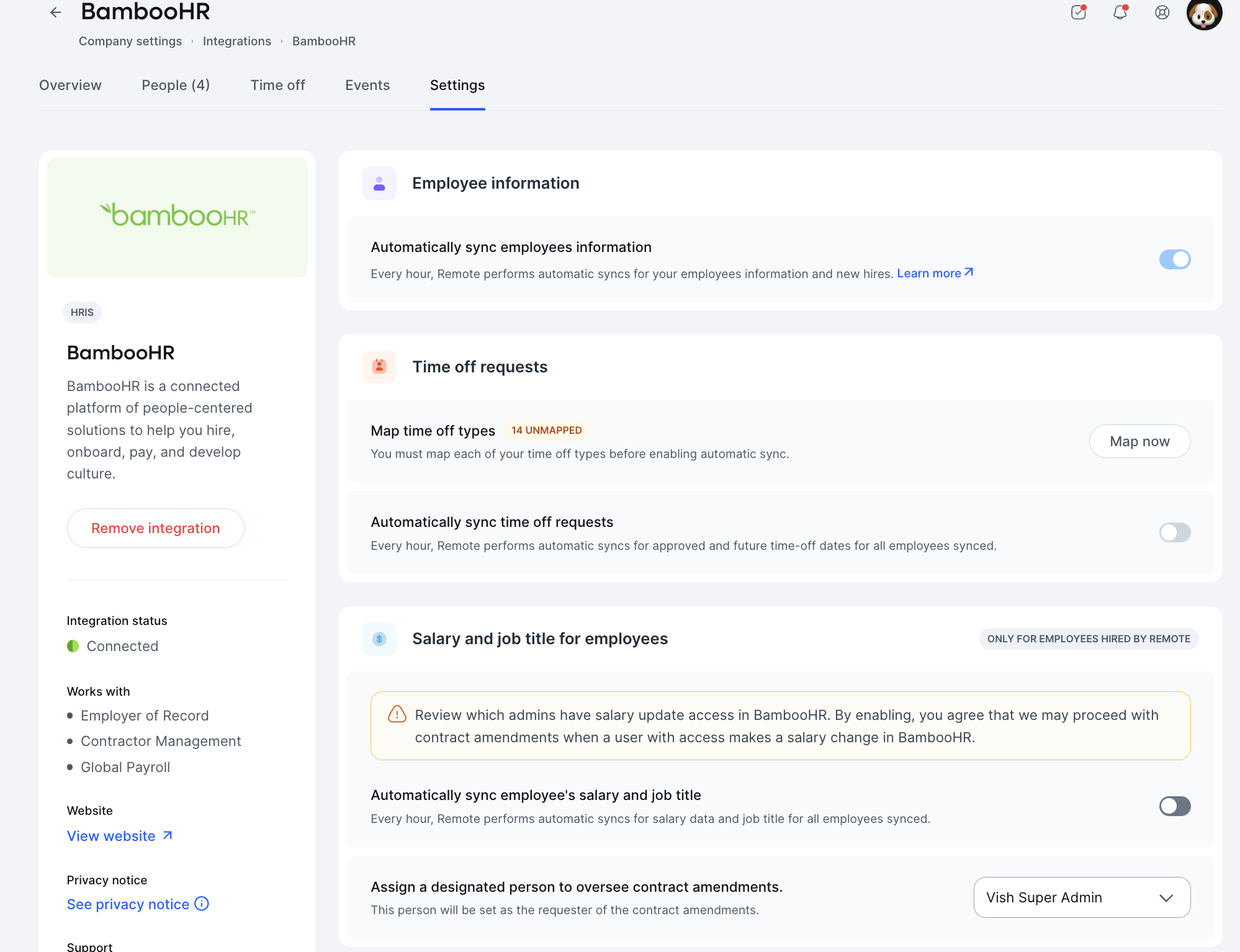Open the help lifebuoy icon
The width and height of the screenshot is (1240, 952).
[1162, 12]
